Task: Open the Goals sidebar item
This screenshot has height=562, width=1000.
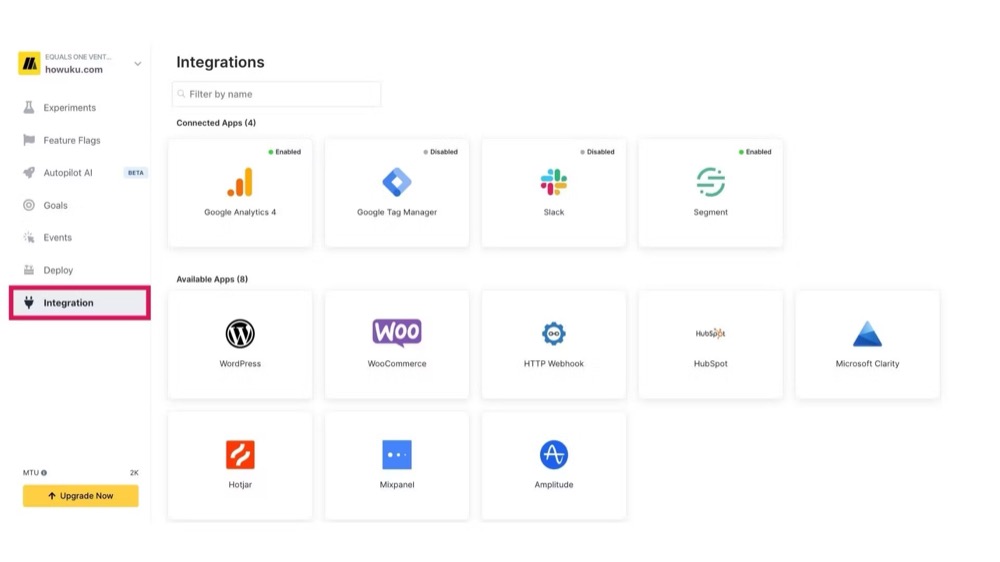Action: coord(55,206)
